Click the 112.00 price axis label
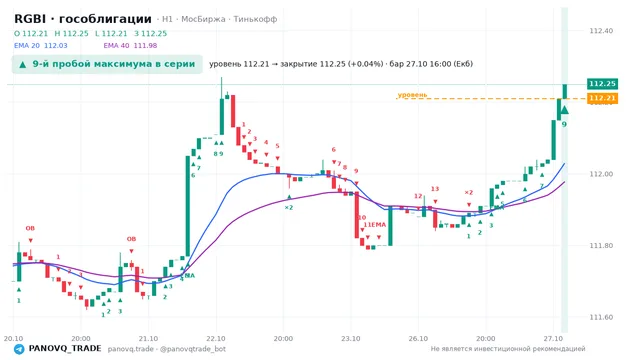This screenshot has width=640, height=360. click(601, 174)
